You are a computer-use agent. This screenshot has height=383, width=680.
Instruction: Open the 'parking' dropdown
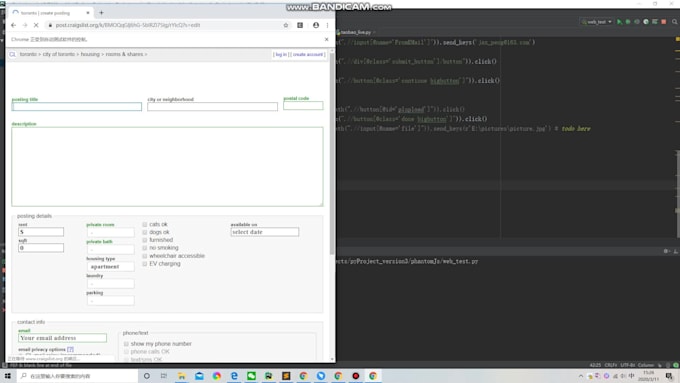(111, 301)
